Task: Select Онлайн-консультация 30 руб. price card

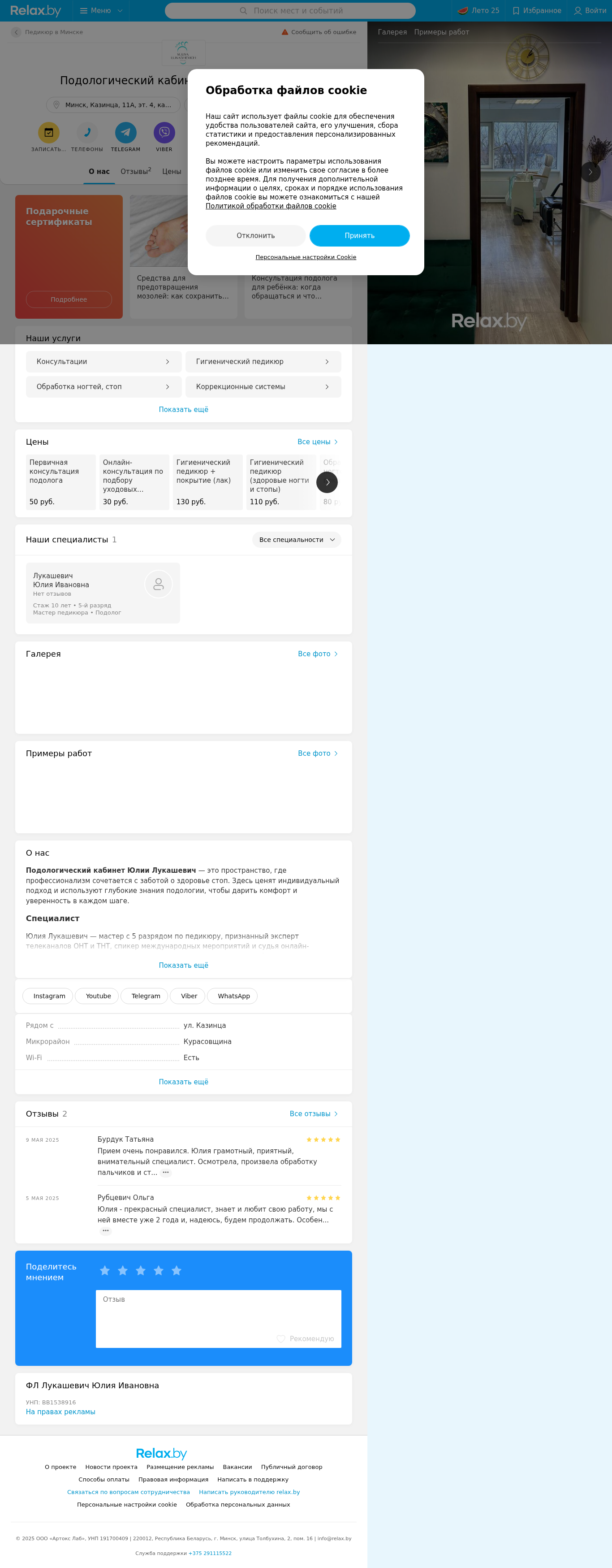Action: pyautogui.click(x=134, y=482)
